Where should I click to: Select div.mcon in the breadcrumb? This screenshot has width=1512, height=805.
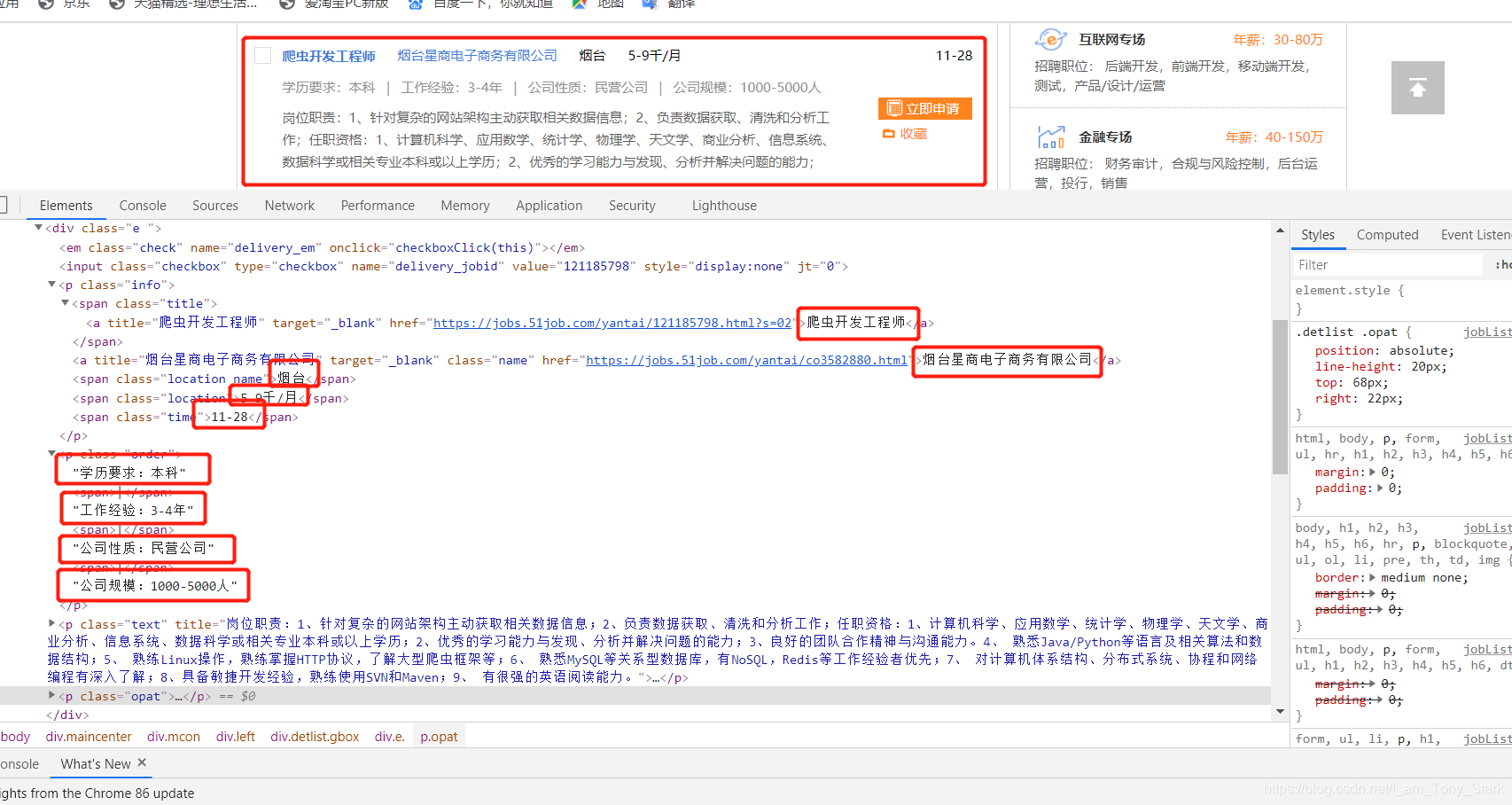click(x=174, y=737)
